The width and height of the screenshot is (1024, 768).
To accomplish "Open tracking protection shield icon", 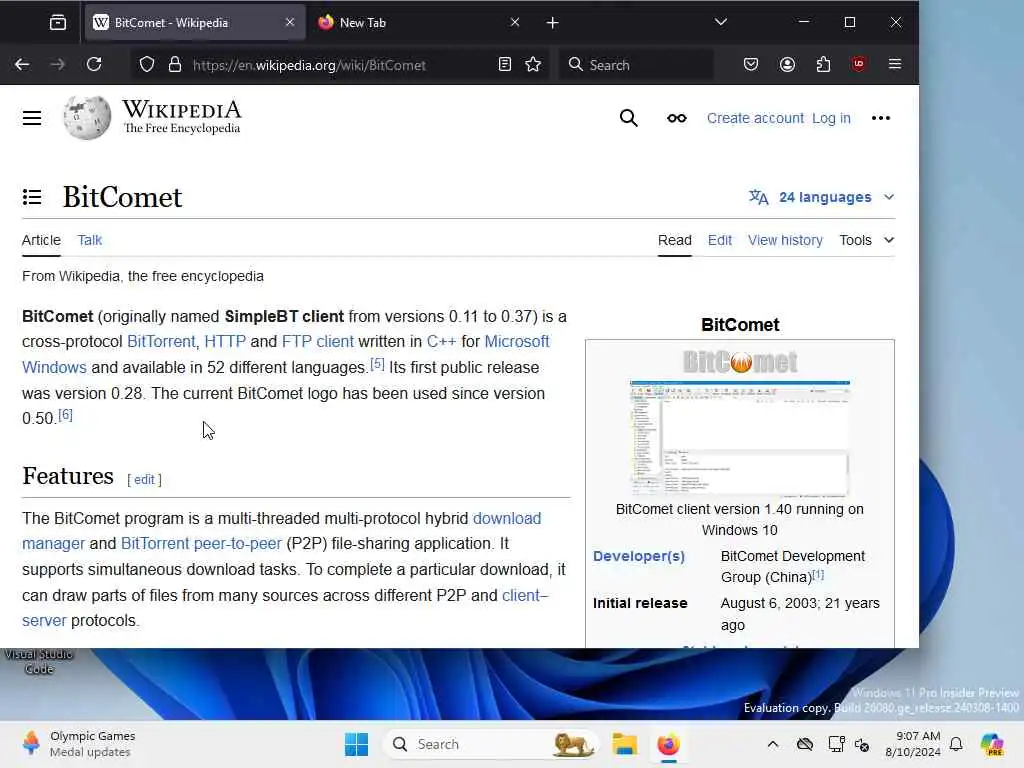I will pos(147,64).
